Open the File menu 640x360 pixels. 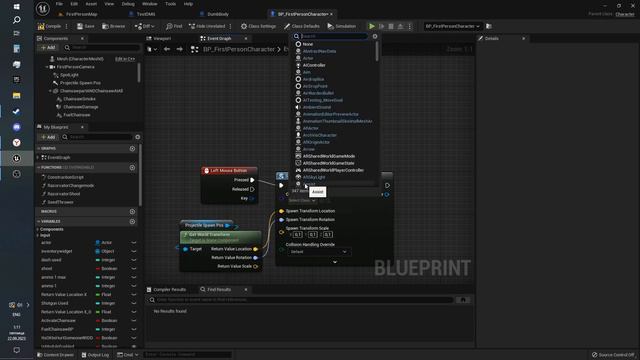[59, 4]
